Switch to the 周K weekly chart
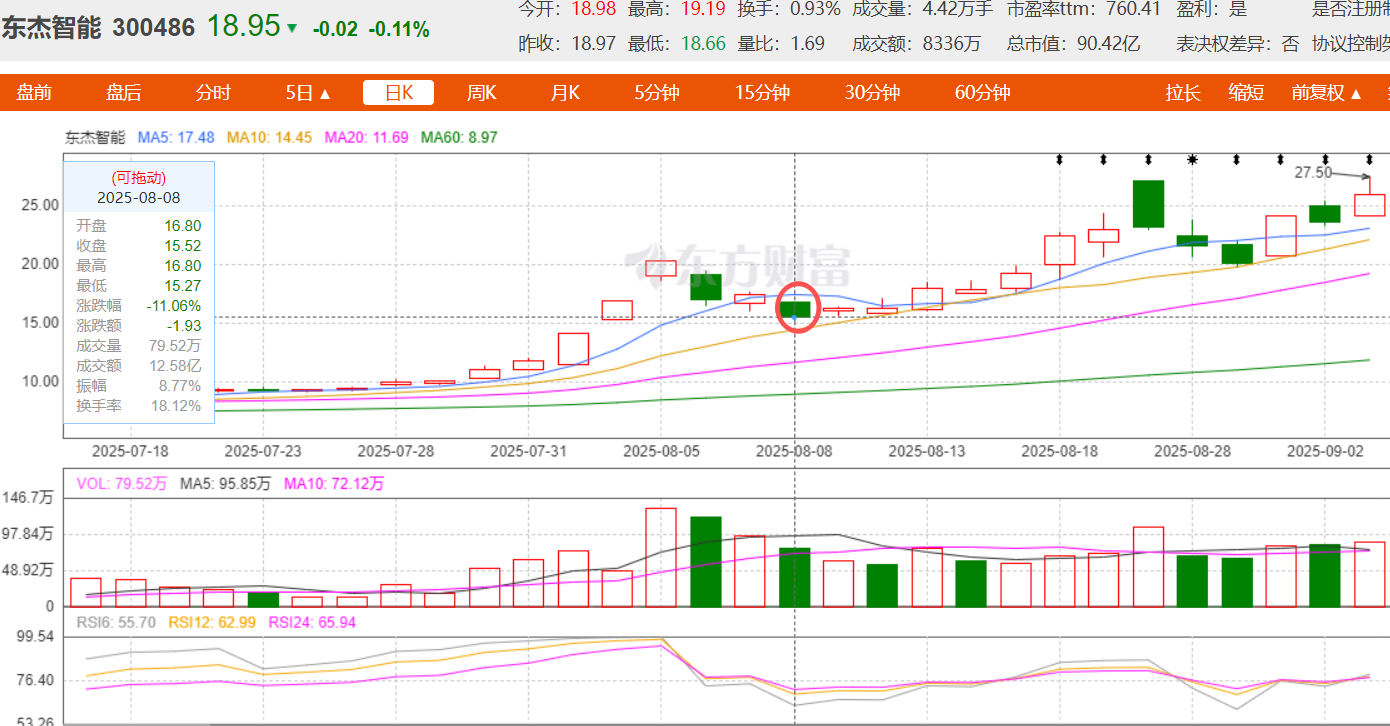The image size is (1390, 726). (x=482, y=93)
